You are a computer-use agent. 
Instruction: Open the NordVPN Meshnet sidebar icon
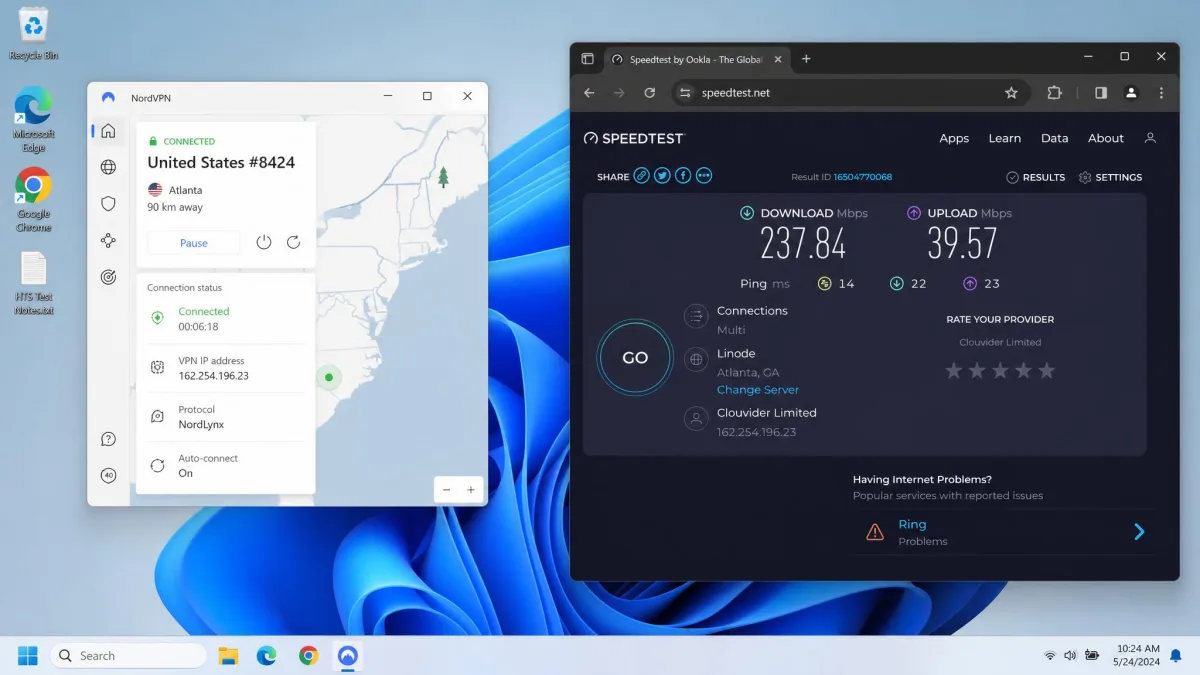coord(108,240)
